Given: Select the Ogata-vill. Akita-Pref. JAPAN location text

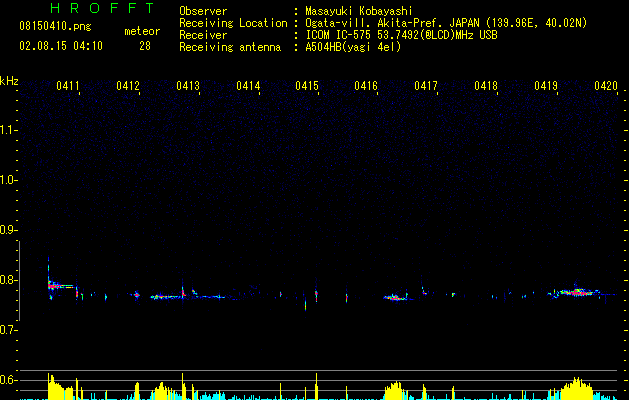Looking at the screenshot, I should (446, 23).
